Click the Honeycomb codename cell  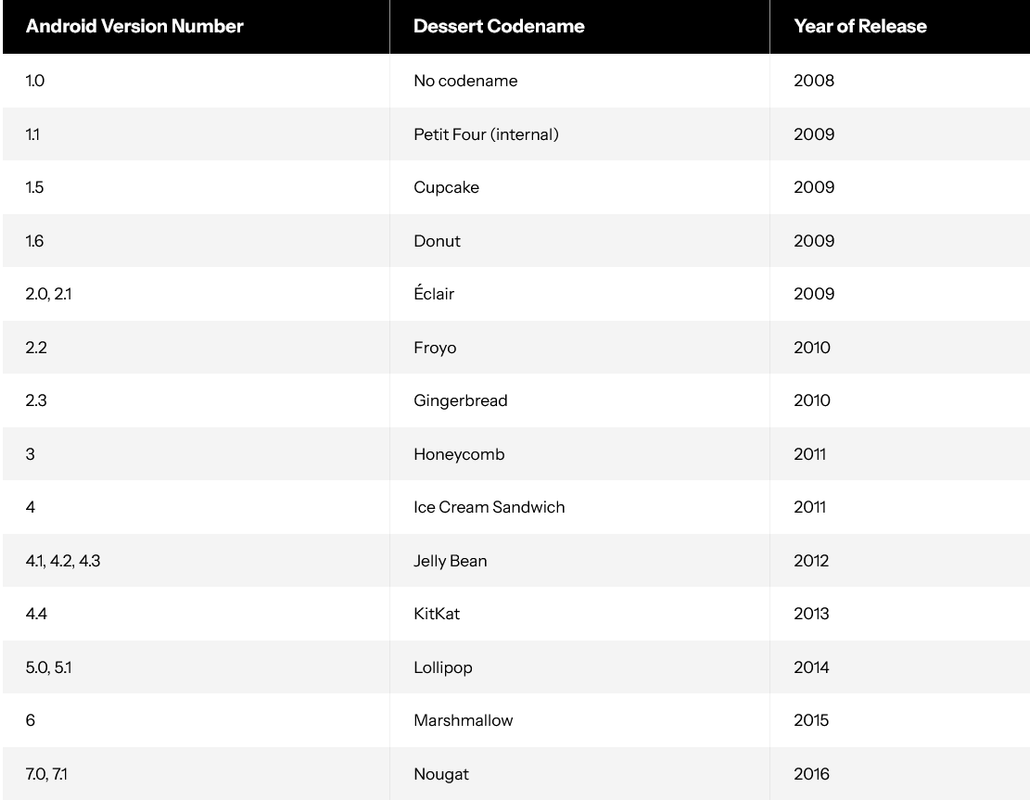tap(579, 454)
